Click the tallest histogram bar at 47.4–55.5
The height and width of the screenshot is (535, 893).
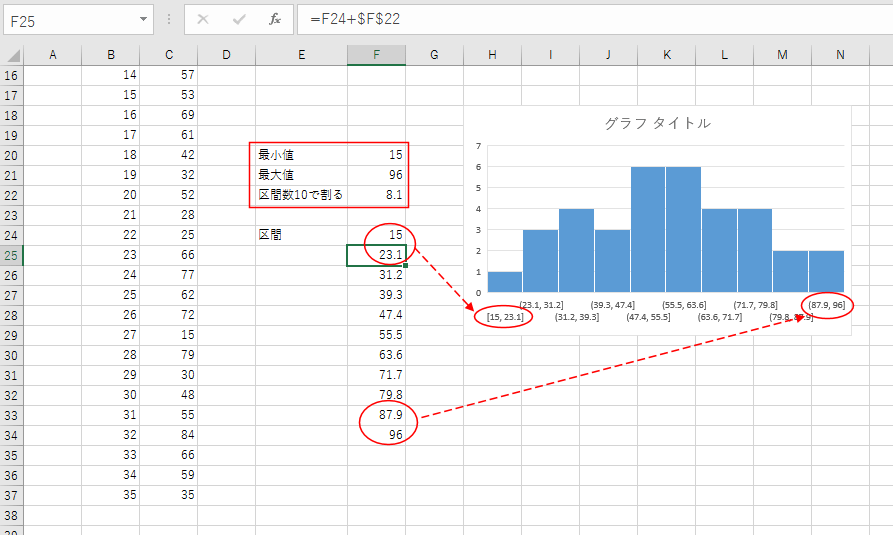pyautogui.click(x=648, y=230)
